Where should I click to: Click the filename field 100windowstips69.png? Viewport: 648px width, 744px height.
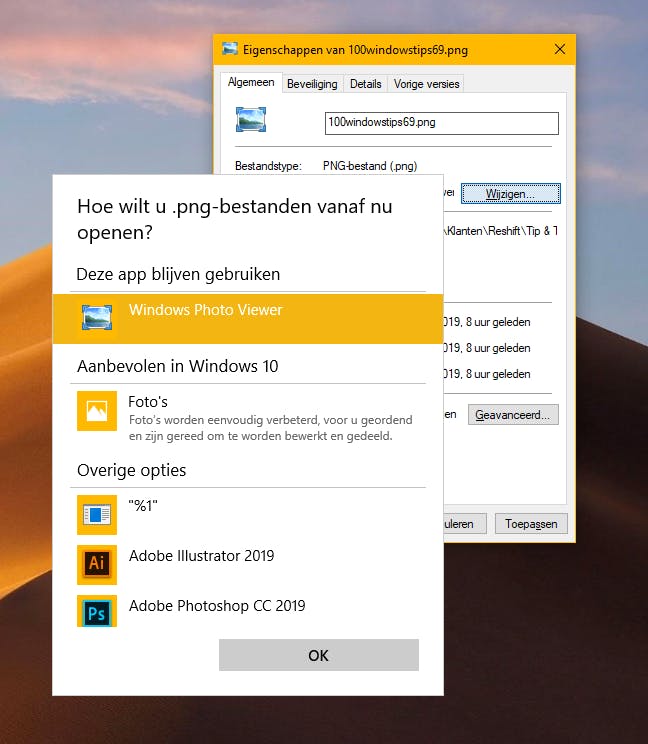click(442, 123)
